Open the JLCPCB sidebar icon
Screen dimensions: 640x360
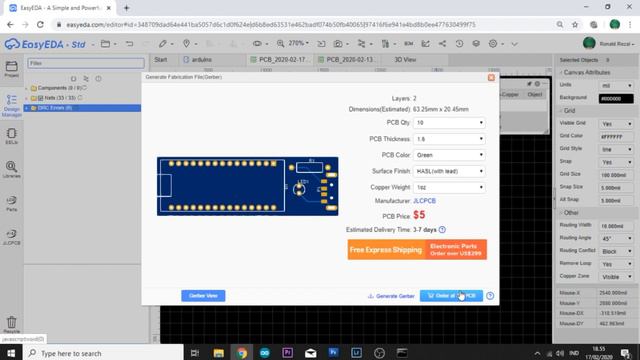[11, 236]
